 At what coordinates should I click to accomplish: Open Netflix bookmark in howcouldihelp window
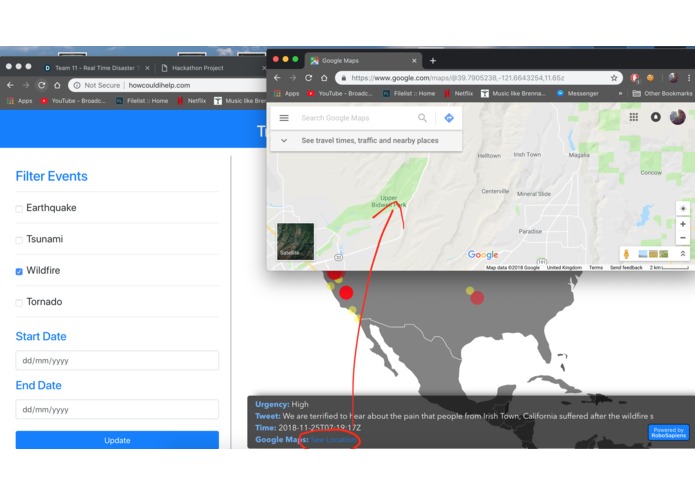[x=192, y=101]
